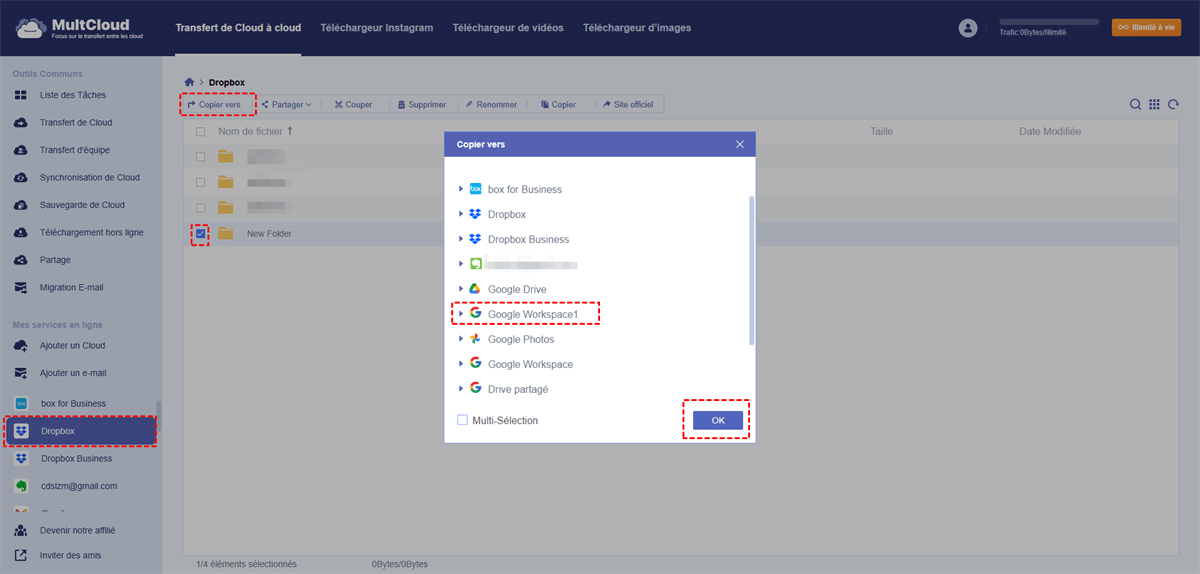Click Copier toolbar button
The height and width of the screenshot is (574, 1200).
558,104
